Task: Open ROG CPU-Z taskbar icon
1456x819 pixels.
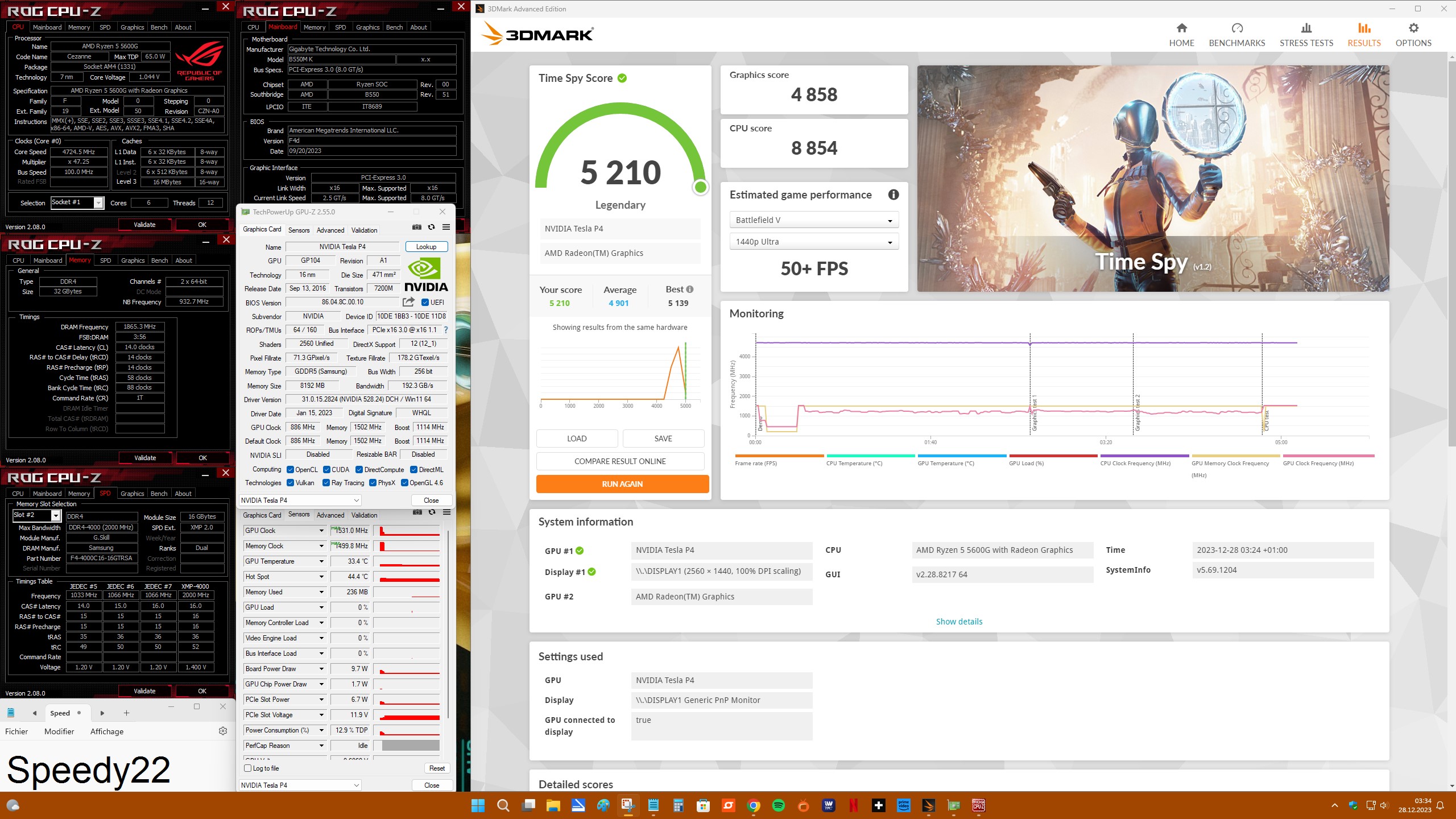Action: point(979,805)
